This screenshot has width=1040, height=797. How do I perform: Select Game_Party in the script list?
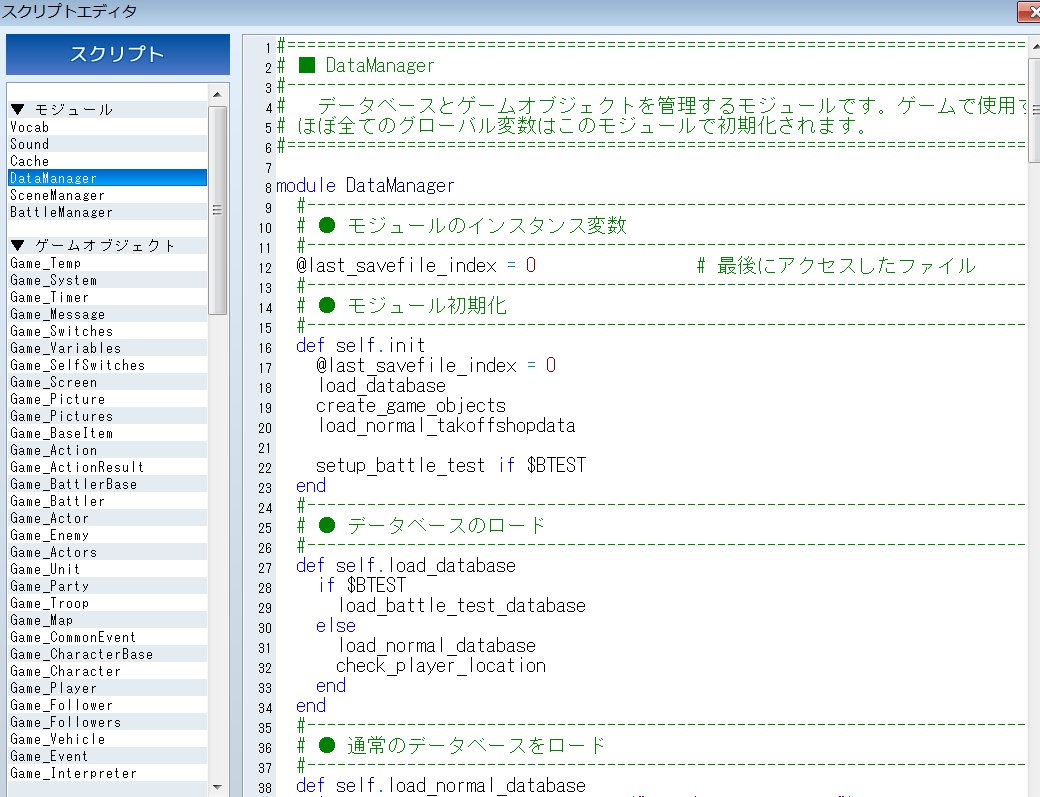click(x=107, y=586)
